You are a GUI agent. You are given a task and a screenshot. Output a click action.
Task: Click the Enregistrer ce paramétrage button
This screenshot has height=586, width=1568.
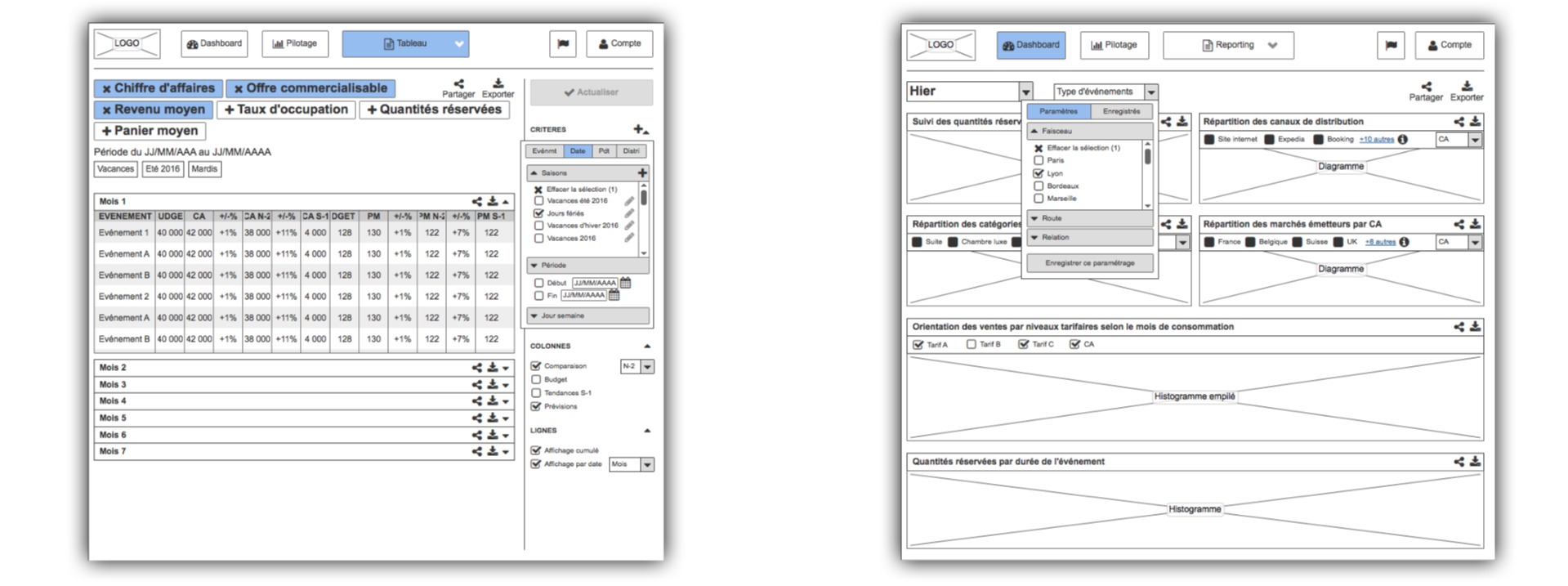point(1089,263)
